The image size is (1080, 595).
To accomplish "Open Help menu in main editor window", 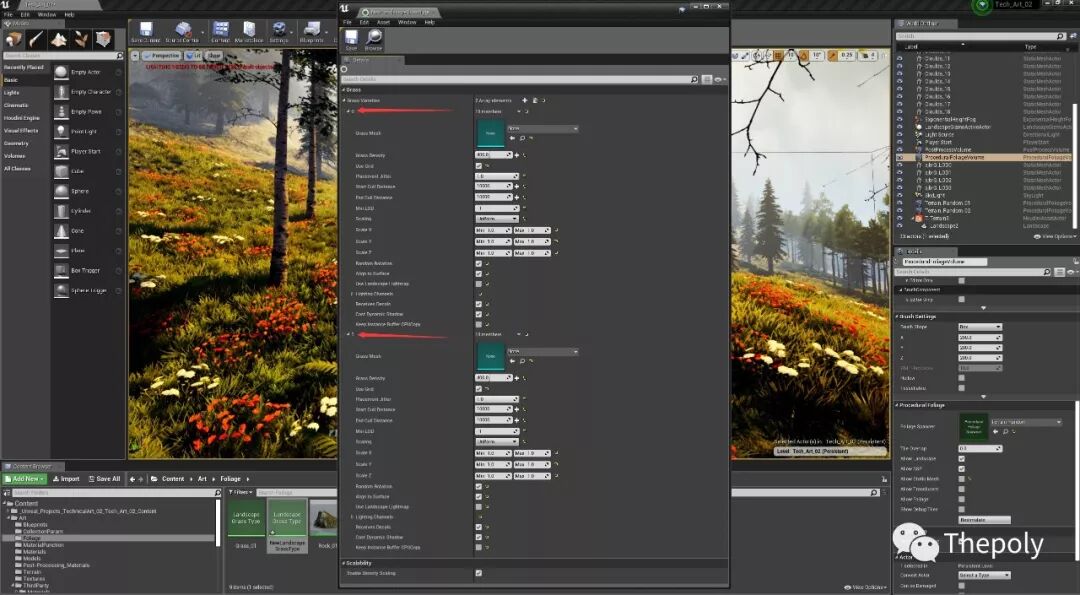I will point(70,14).
